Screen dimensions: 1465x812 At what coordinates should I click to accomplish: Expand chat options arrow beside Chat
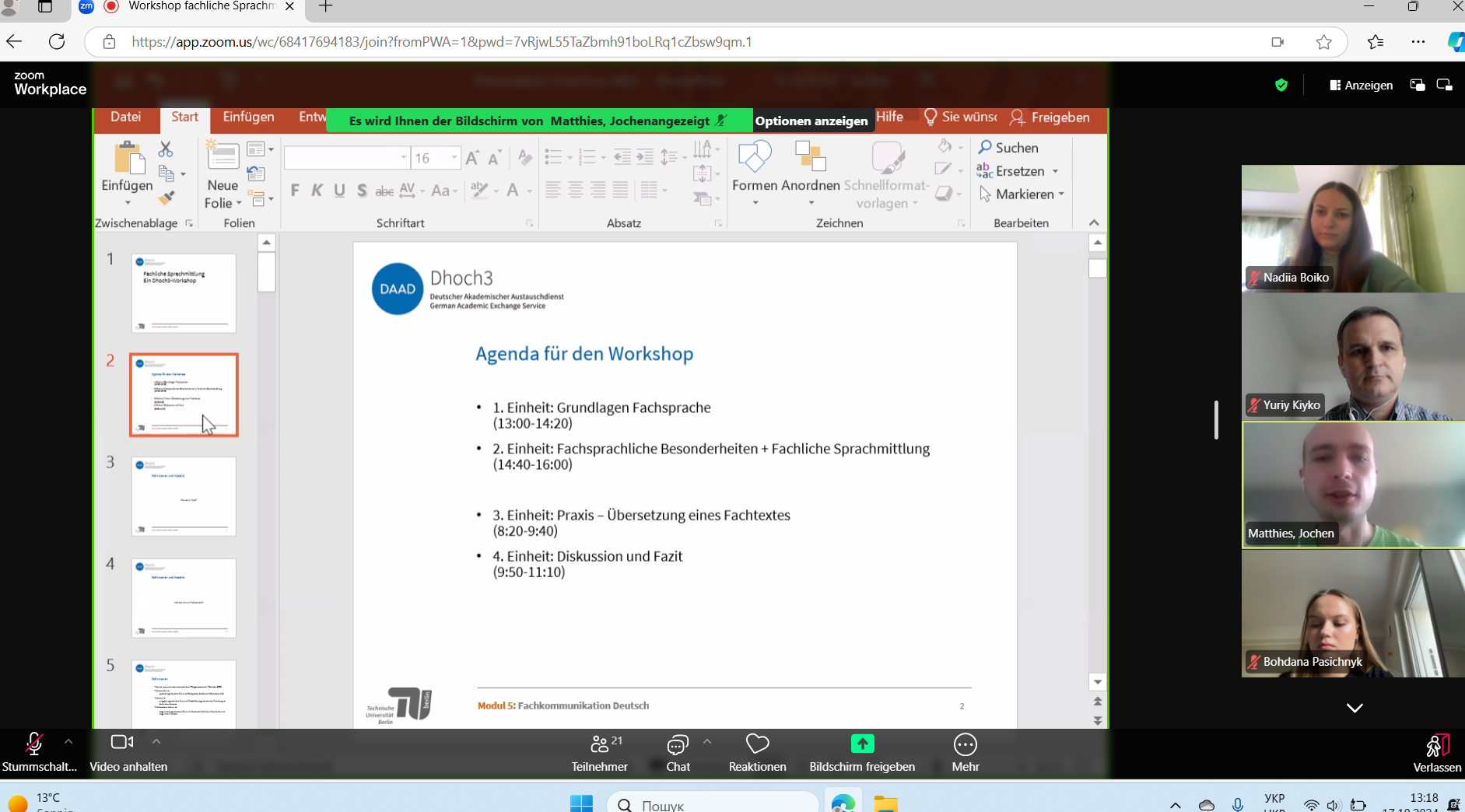pyautogui.click(x=707, y=741)
